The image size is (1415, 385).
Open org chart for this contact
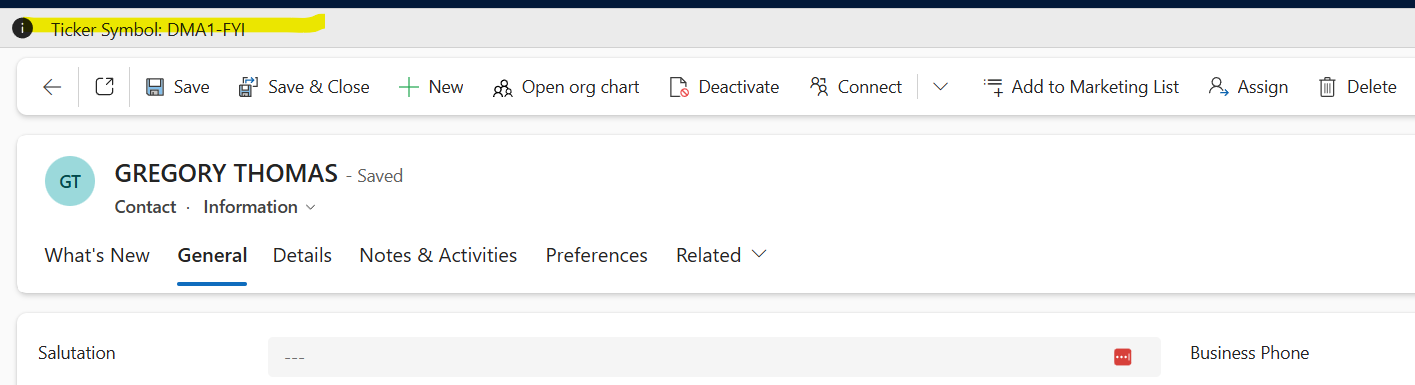point(566,87)
